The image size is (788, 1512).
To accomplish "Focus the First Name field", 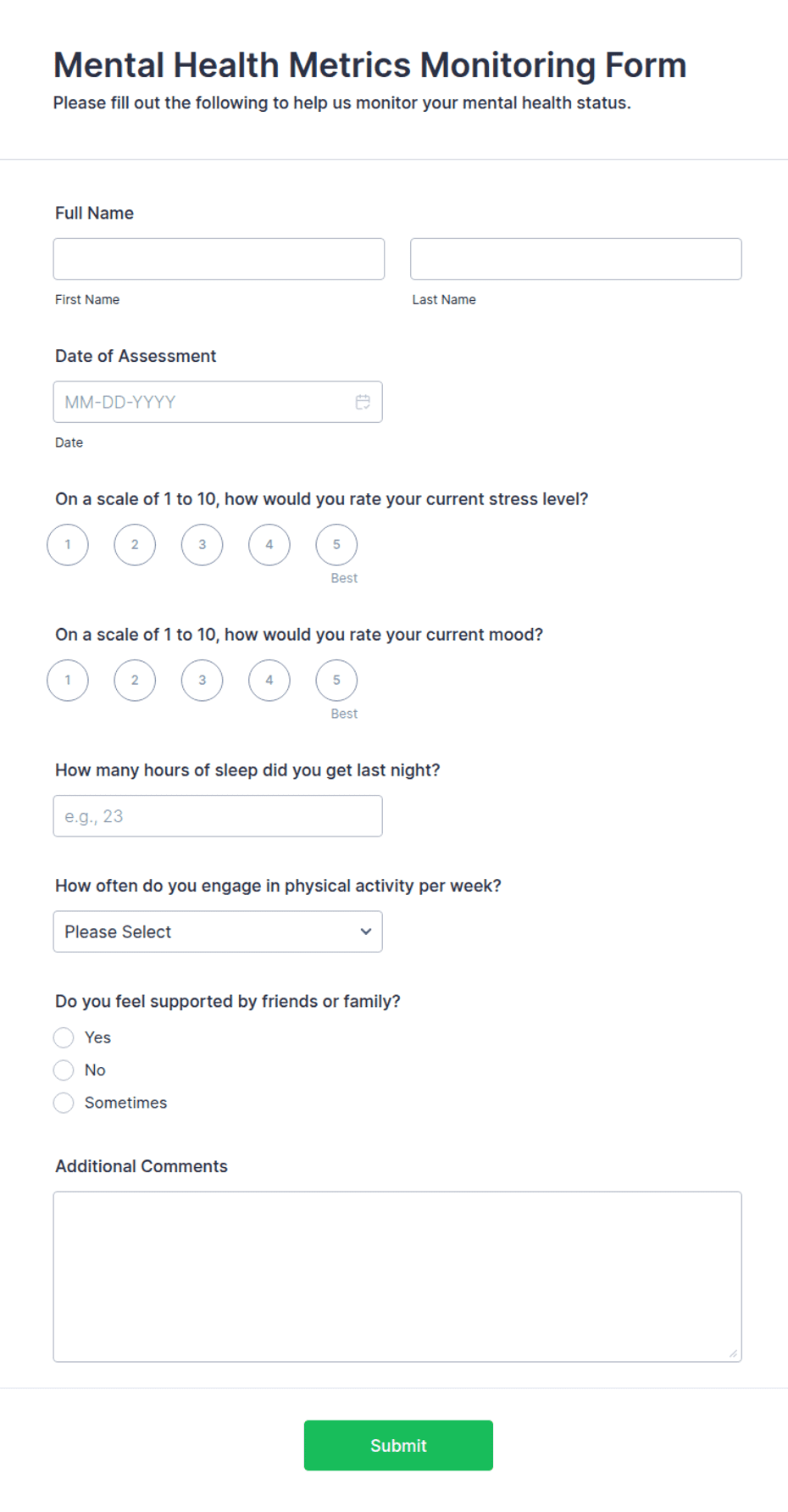I will (219, 258).
